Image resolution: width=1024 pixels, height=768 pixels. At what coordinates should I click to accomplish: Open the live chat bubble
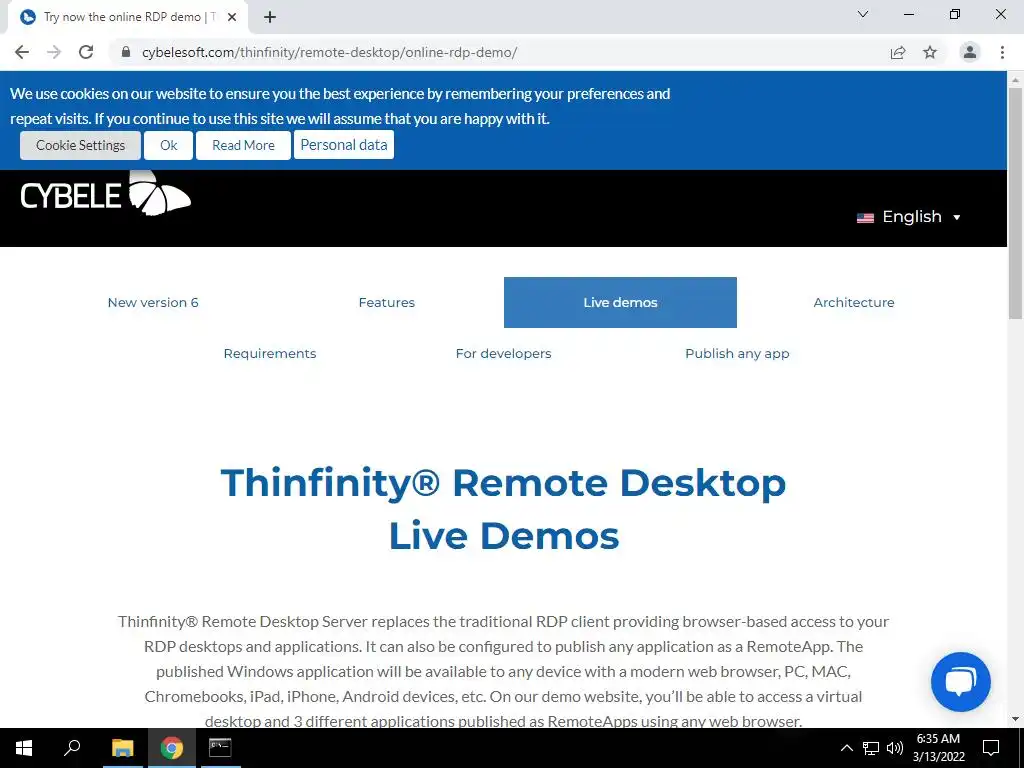pyautogui.click(x=960, y=682)
